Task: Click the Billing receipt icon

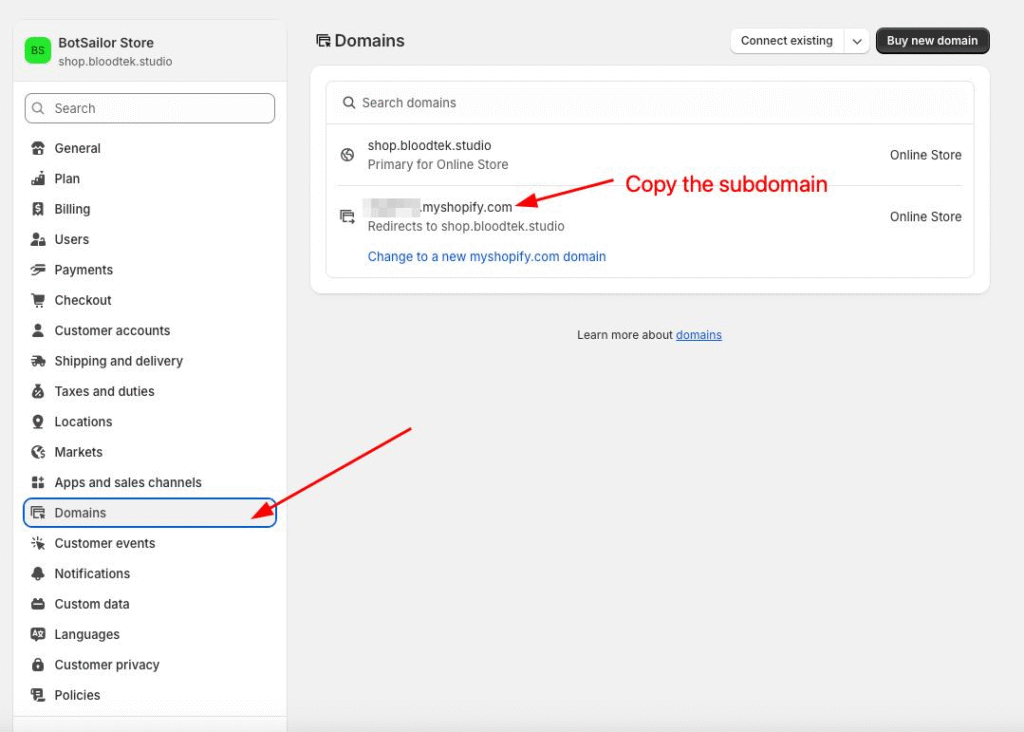Action: [38, 209]
